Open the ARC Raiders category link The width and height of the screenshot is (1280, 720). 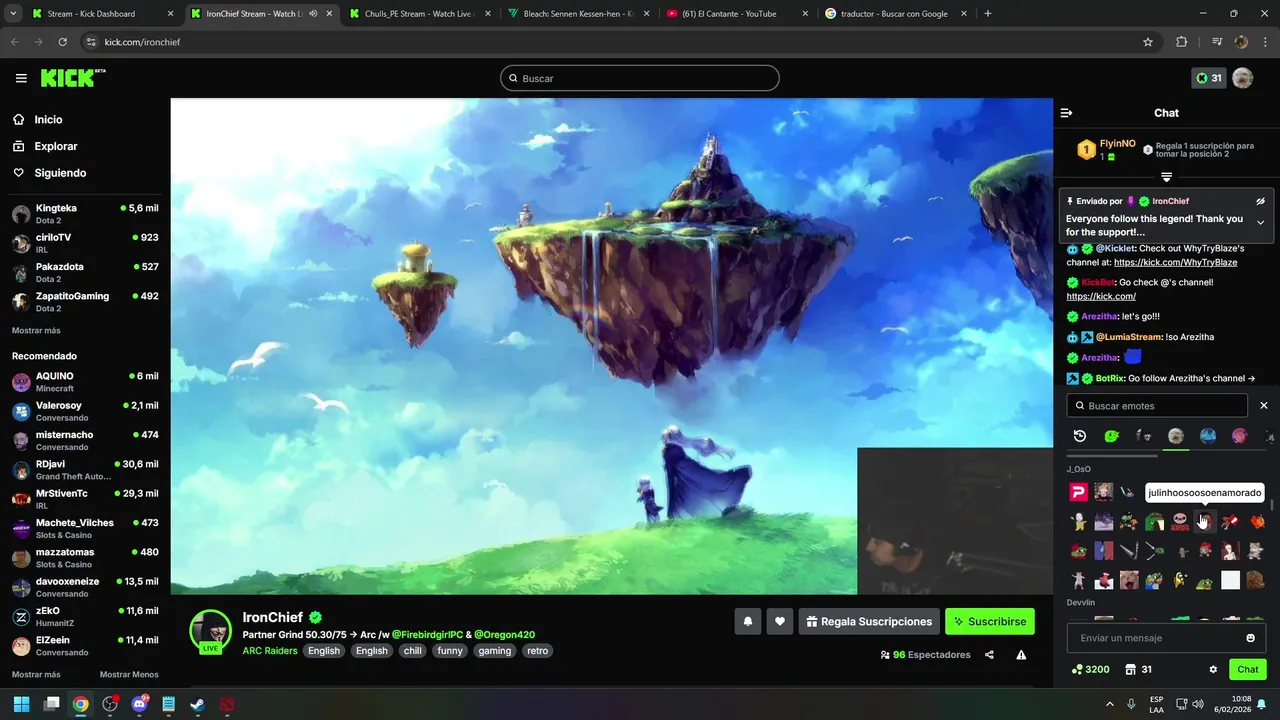(270, 651)
